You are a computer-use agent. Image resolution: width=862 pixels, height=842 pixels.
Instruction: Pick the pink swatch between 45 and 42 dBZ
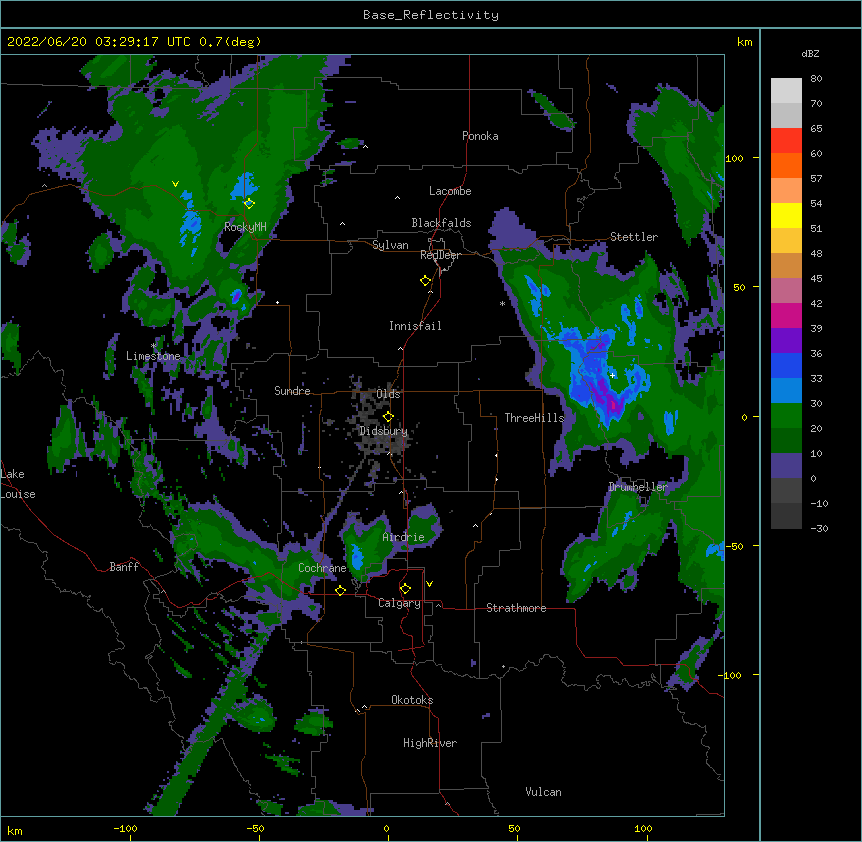tap(786, 291)
